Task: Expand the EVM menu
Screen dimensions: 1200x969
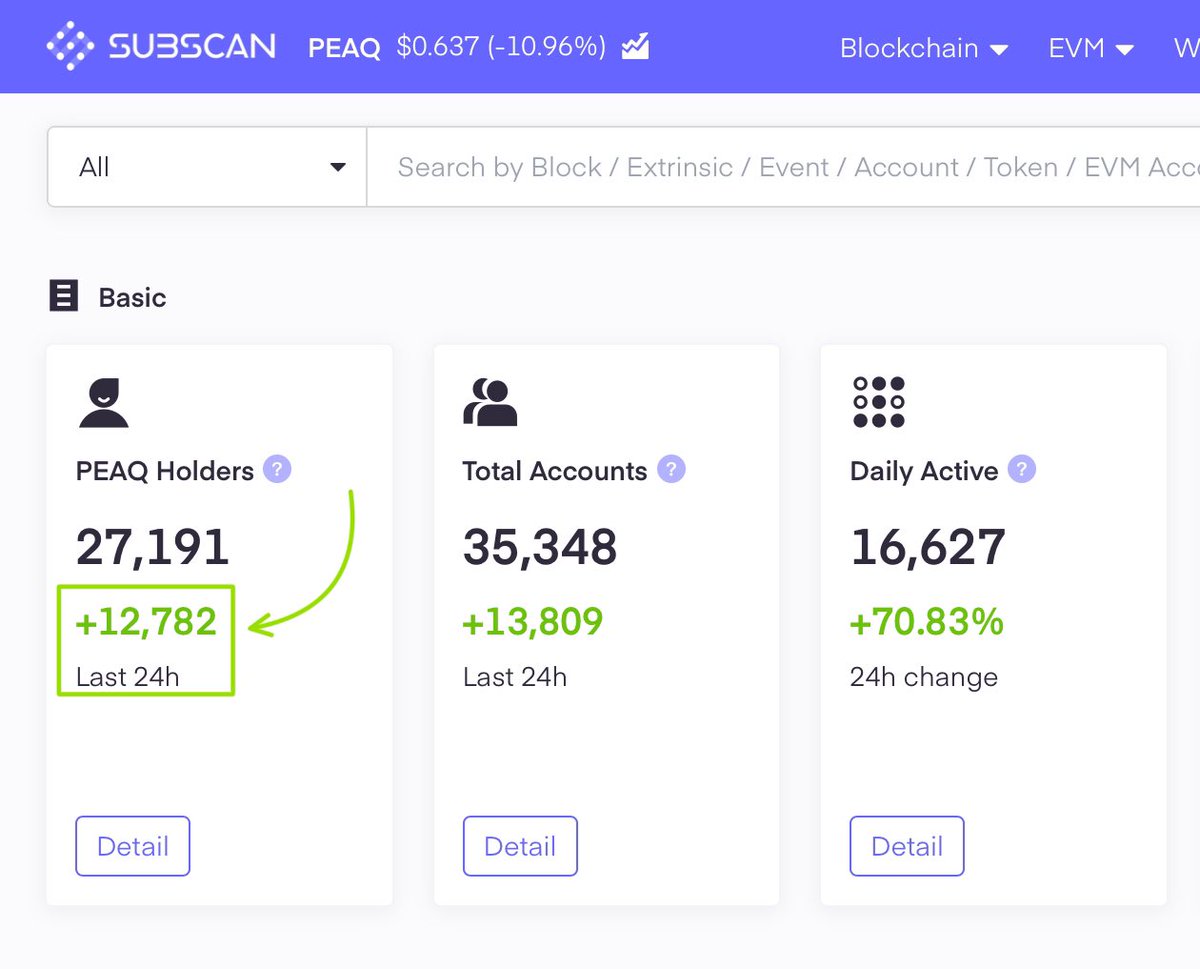Action: pos(1091,48)
